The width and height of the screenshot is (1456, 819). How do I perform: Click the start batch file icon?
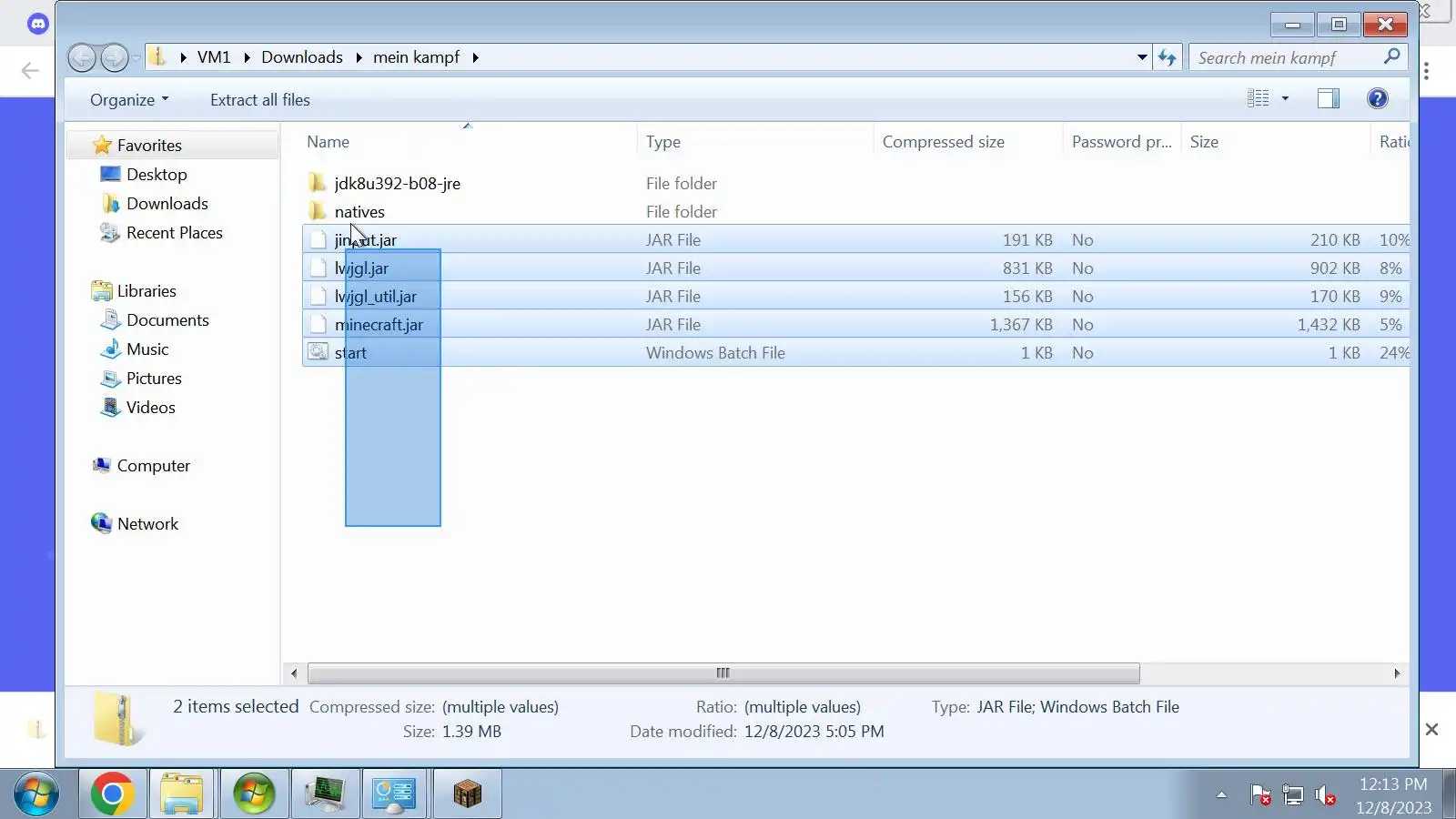(318, 352)
